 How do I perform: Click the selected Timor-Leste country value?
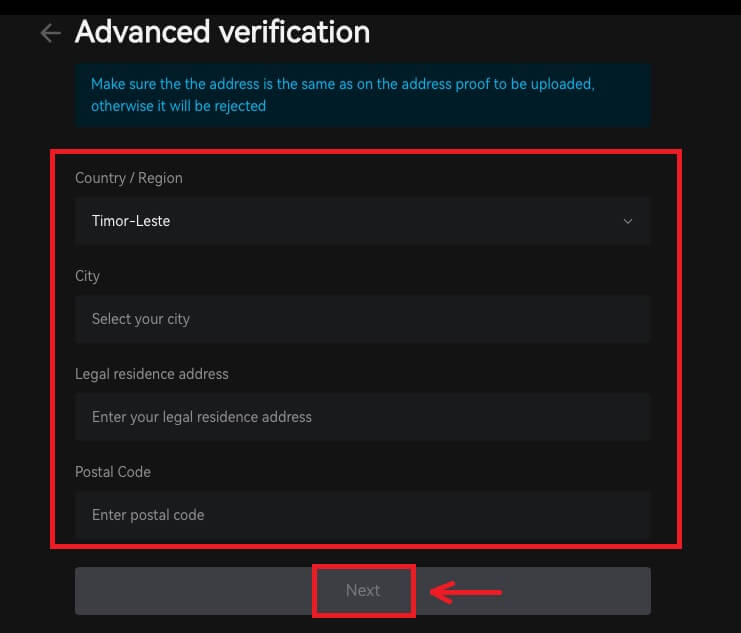point(131,221)
